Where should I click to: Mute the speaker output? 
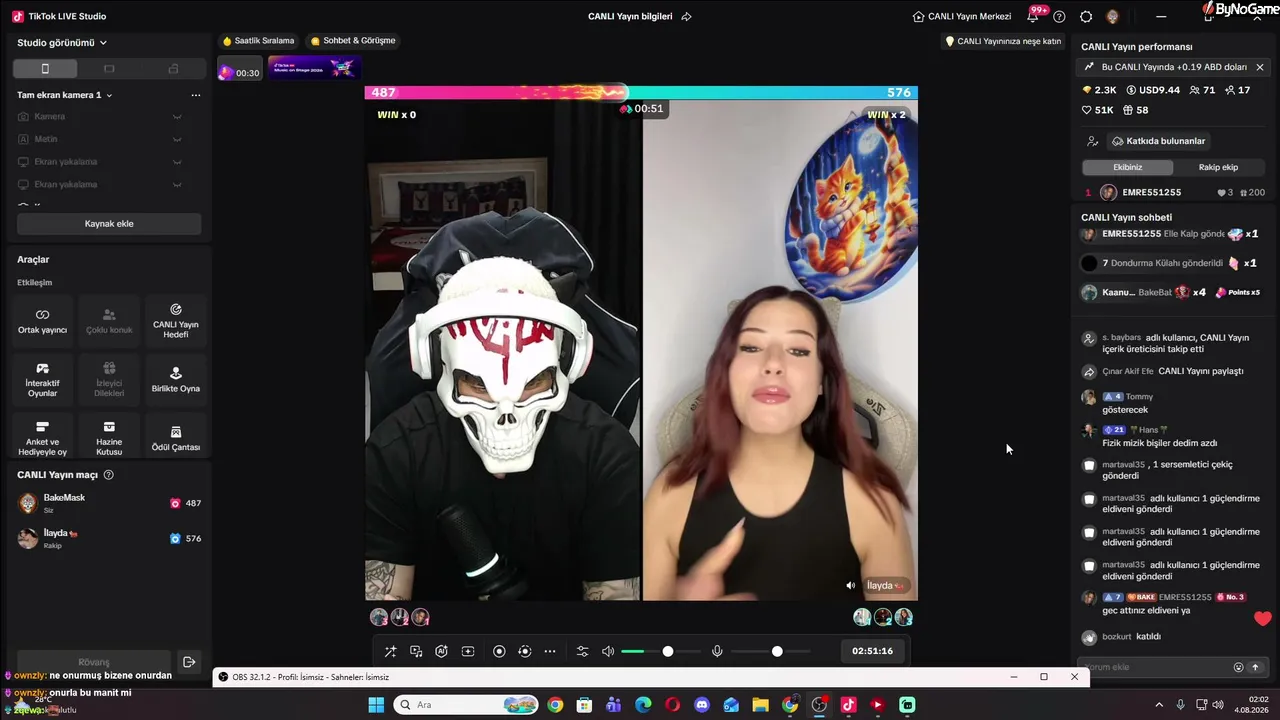pyautogui.click(x=608, y=652)
